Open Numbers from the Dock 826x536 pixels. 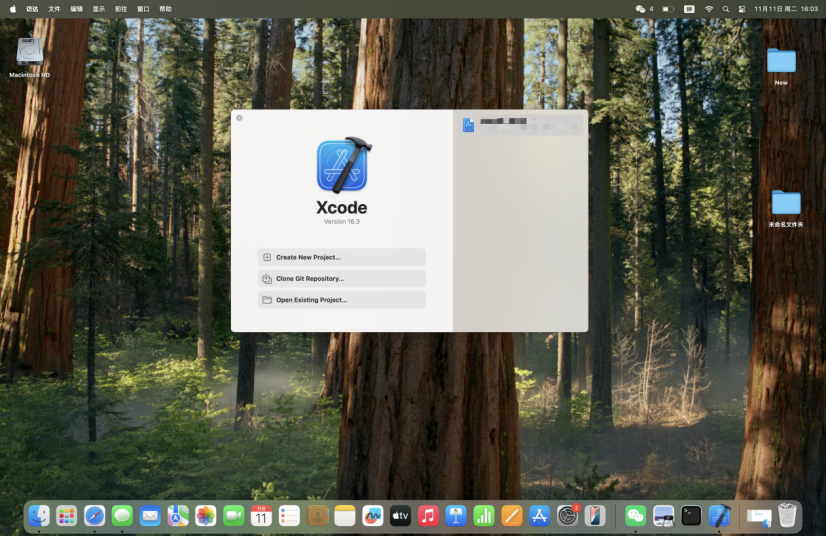point(484,516)
